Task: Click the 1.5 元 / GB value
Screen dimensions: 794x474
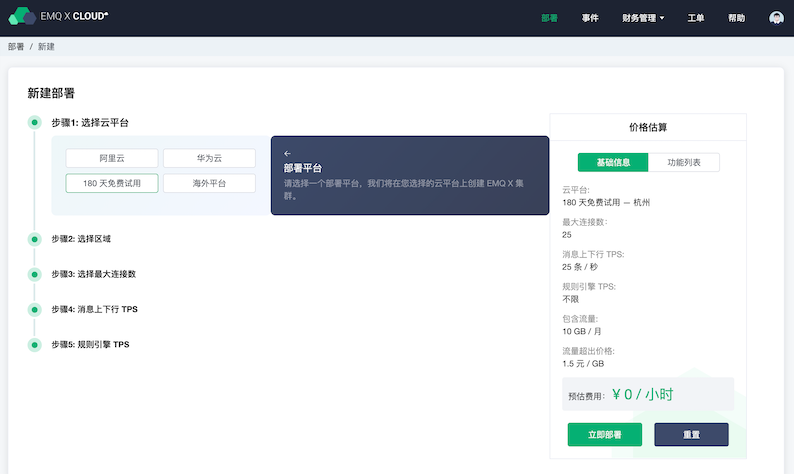Action: (x=583, y=364)
